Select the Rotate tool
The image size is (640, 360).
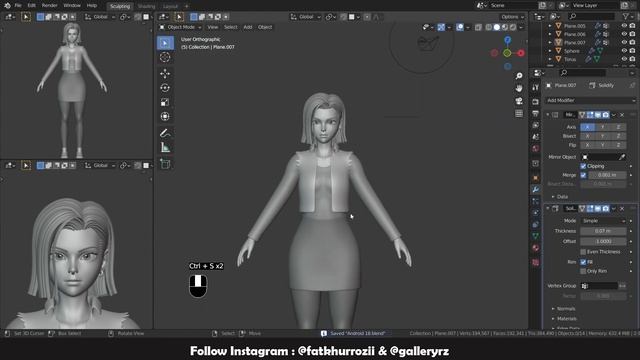165,88
